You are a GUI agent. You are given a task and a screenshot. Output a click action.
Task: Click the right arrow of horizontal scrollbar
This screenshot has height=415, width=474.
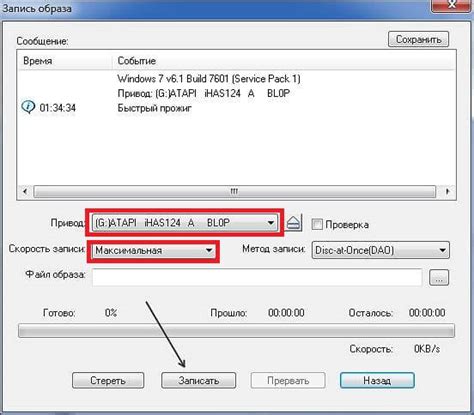(x=448, y=191)
